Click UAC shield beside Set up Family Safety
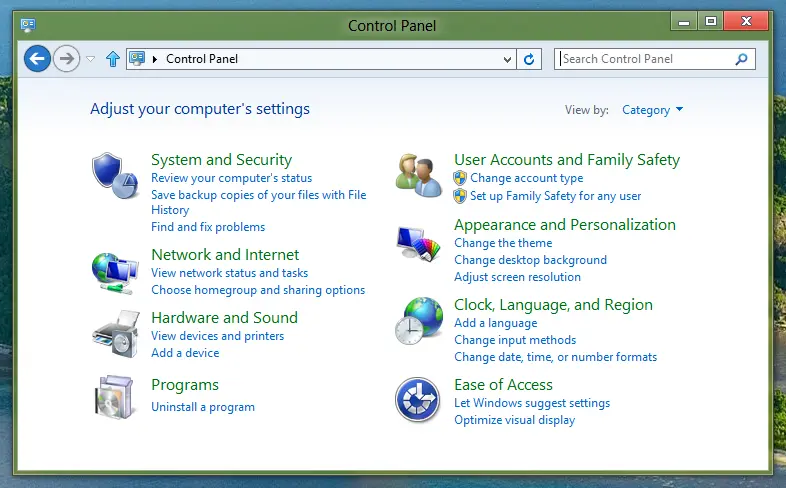 (x=460, y=196)
